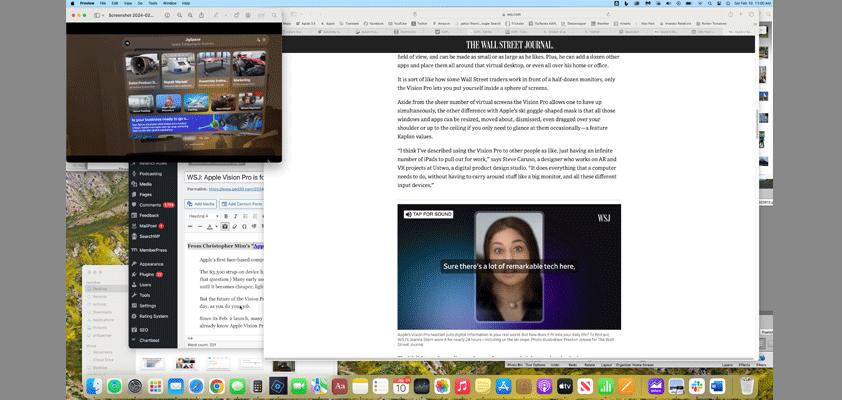This screenshot has width=842, height=400.
Task: Share the screenshot from Preview toolbar
Action: click(201, 15)
